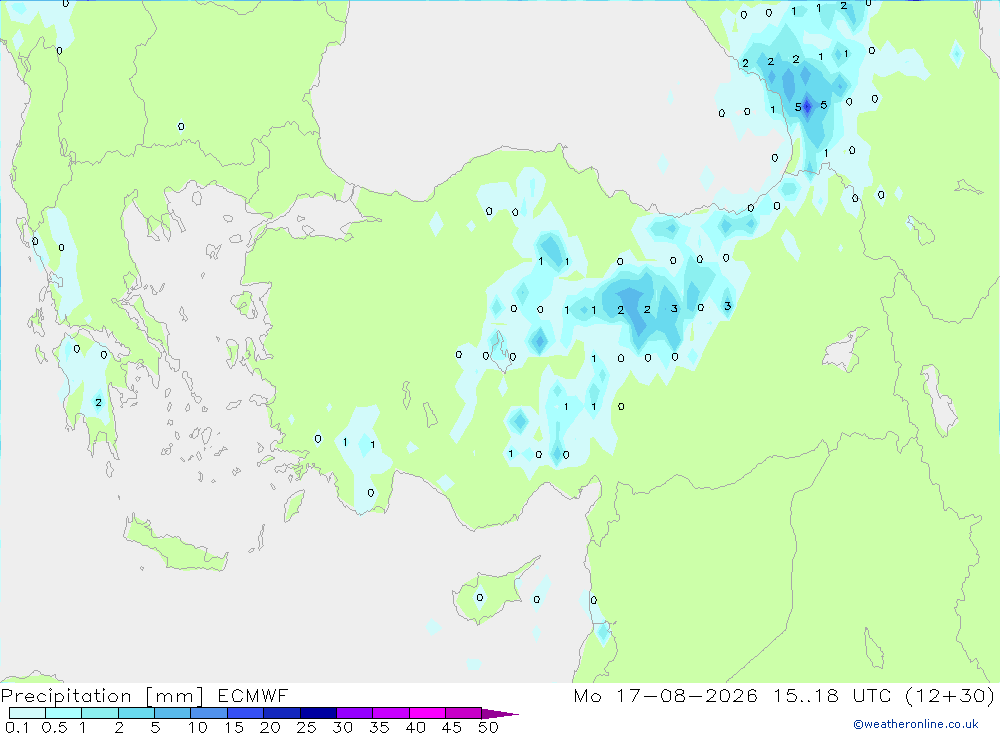Click the "0" value inside Cyprus island
1000x733 pixels.
480,598
